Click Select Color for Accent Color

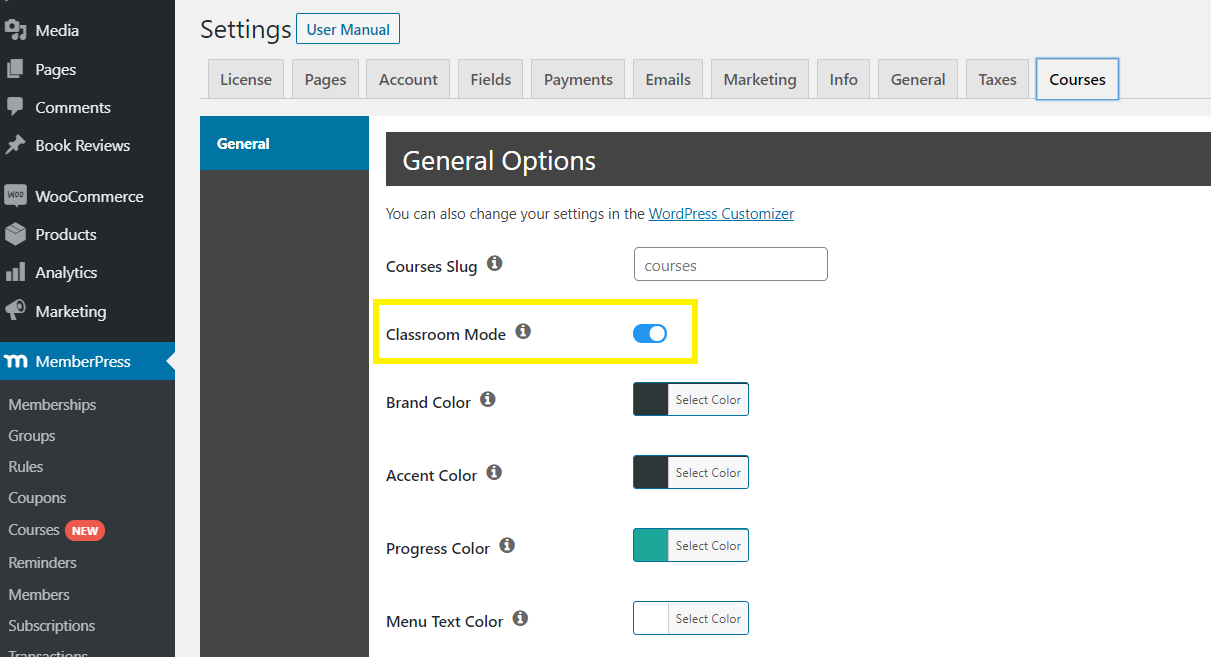(x=708, y=472)
